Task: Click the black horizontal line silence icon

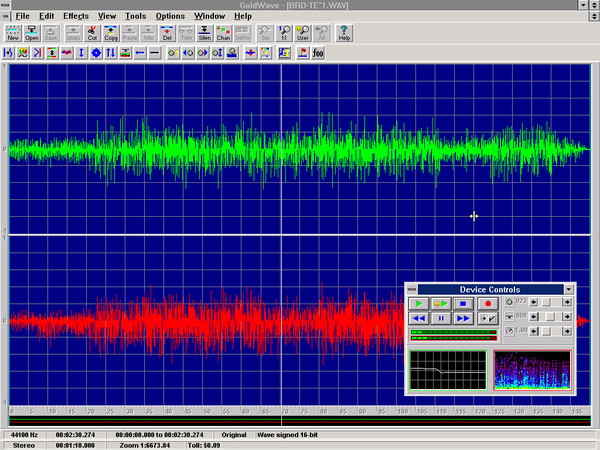Action: click(155, 53)
